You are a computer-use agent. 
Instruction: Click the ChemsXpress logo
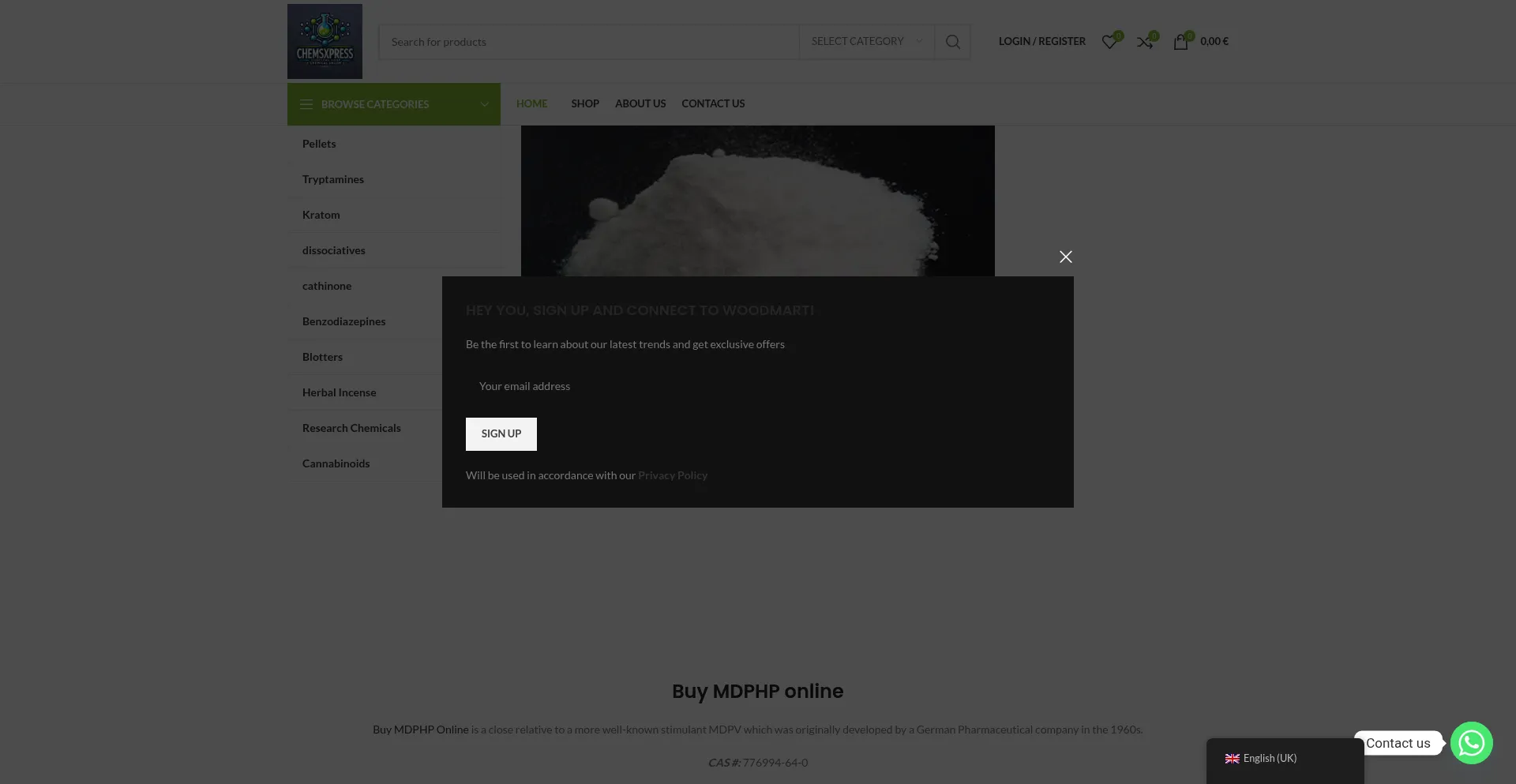pos(325,41)
